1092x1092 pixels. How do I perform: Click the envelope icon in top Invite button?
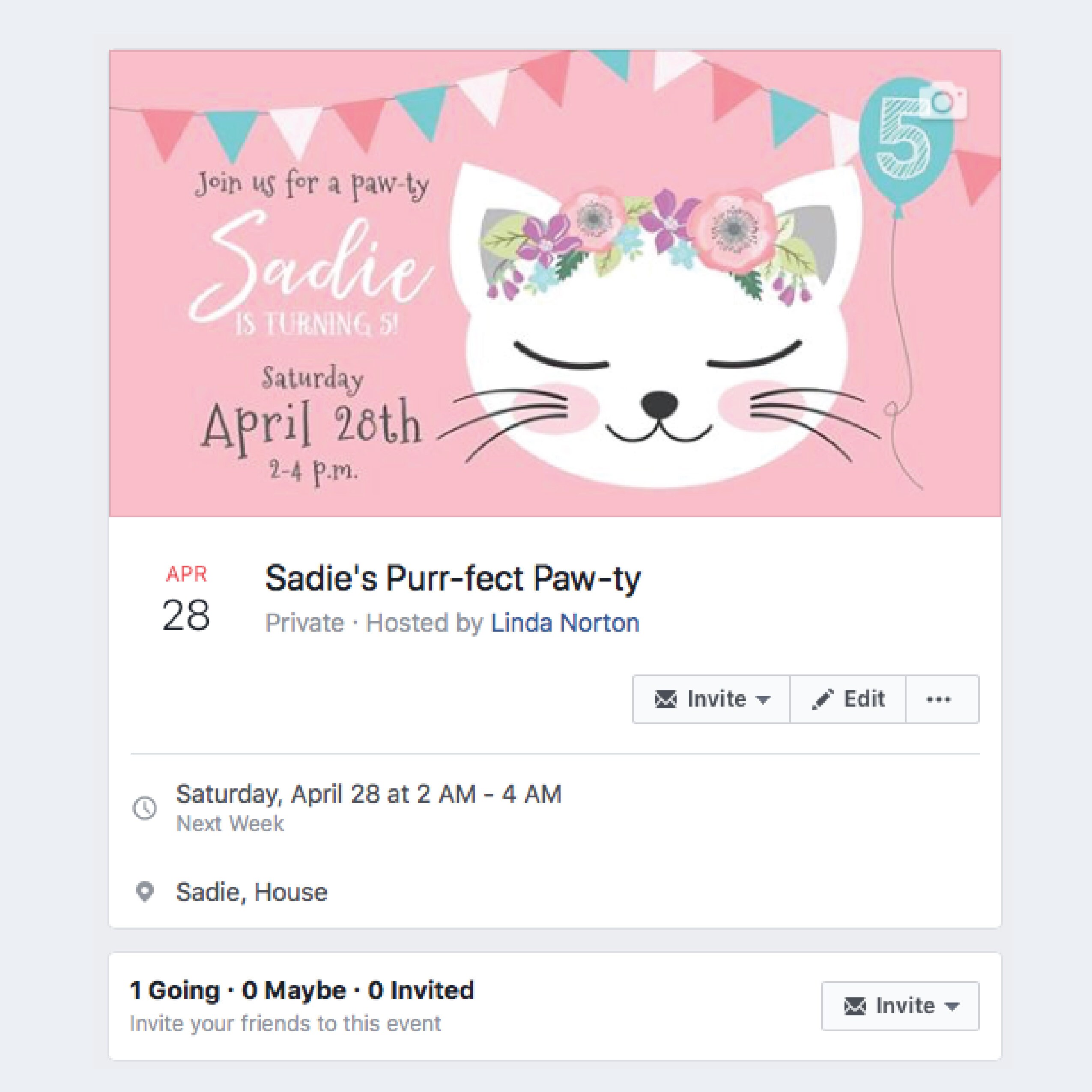coord(665,700)
